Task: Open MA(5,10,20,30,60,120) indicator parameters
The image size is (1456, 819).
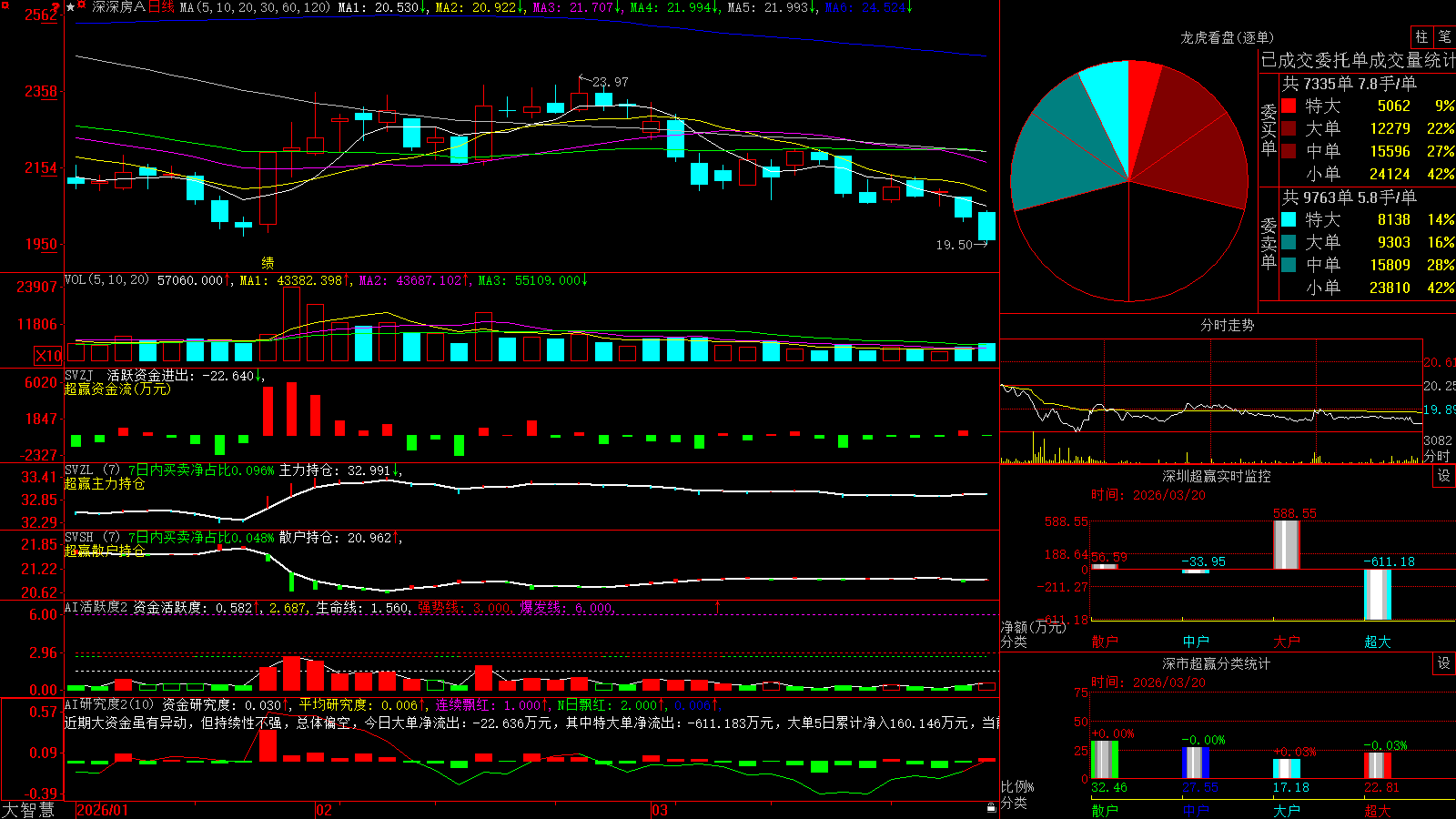Action: pyautogui.click(x=255, y=7)
